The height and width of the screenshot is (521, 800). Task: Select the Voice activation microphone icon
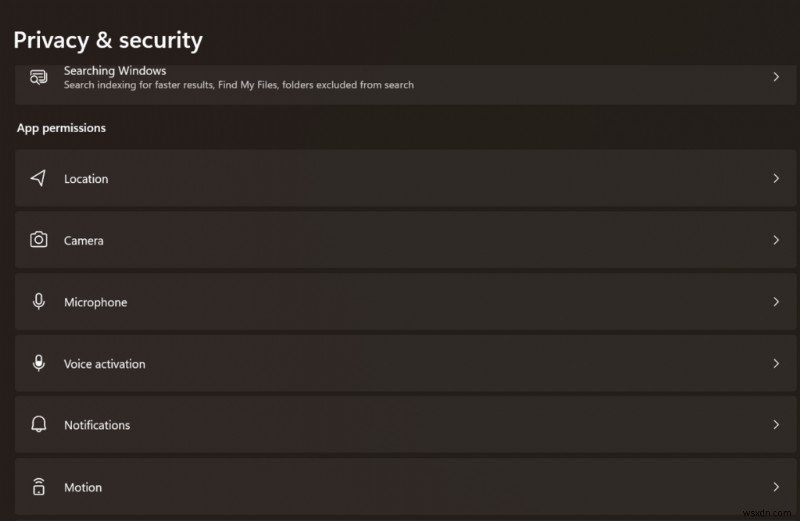38,363
